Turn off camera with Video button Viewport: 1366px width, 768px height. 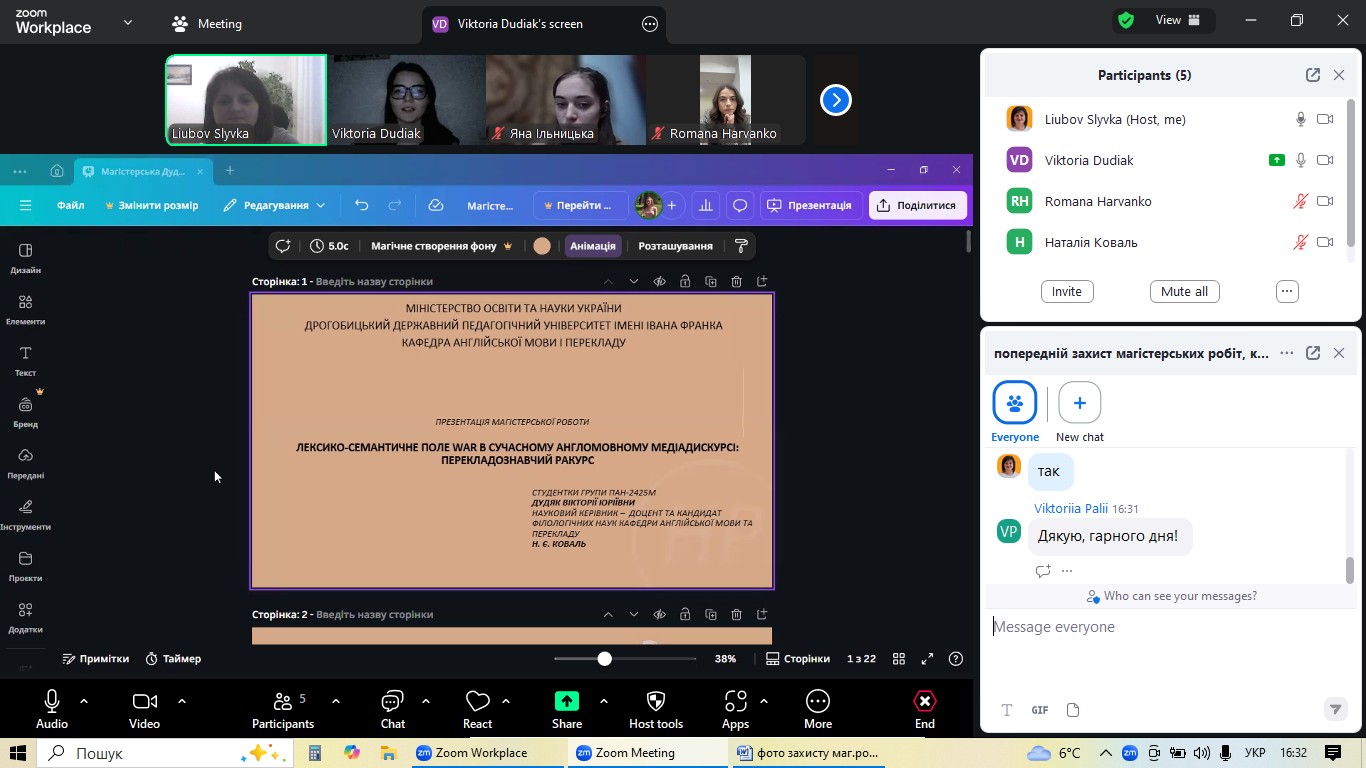pos(144,702)
